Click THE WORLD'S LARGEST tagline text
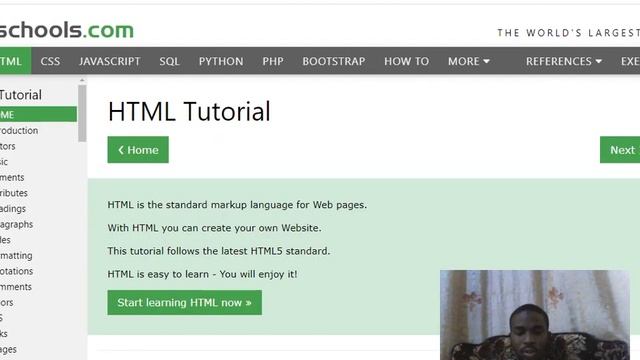The width and height of the screenshot is (640, 360). click(569, 33)
